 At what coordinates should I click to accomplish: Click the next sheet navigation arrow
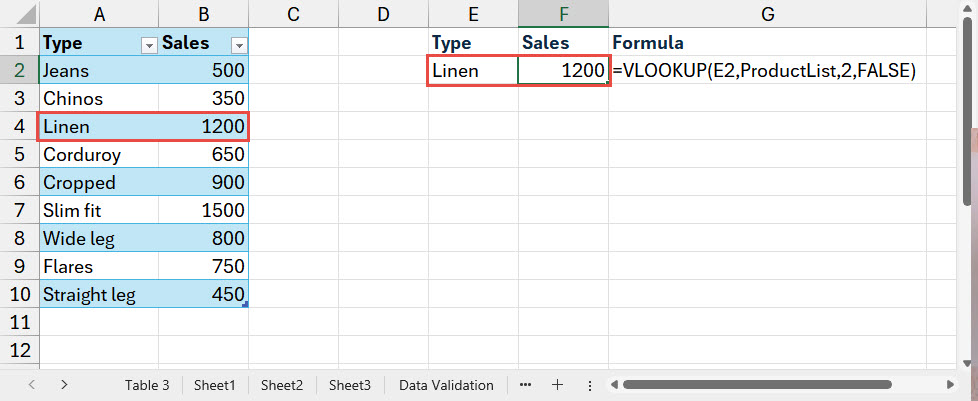click(64, 385)
